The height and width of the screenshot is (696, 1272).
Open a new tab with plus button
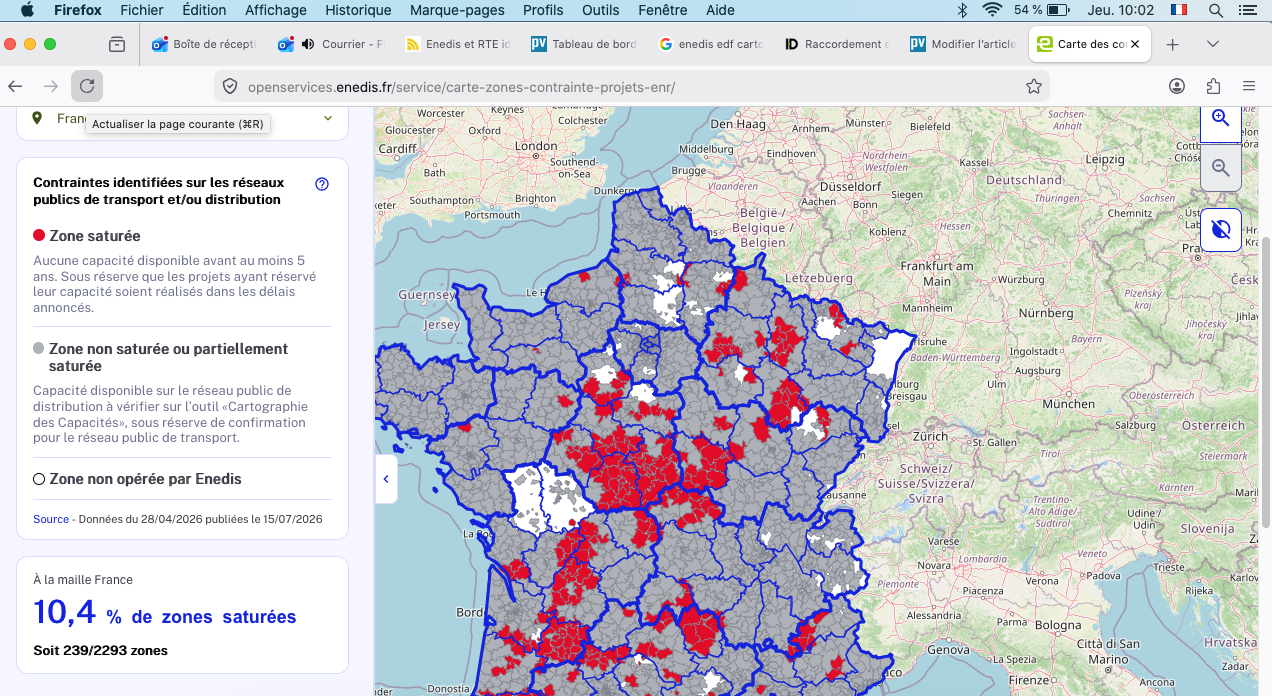(x=1173, y=44)
